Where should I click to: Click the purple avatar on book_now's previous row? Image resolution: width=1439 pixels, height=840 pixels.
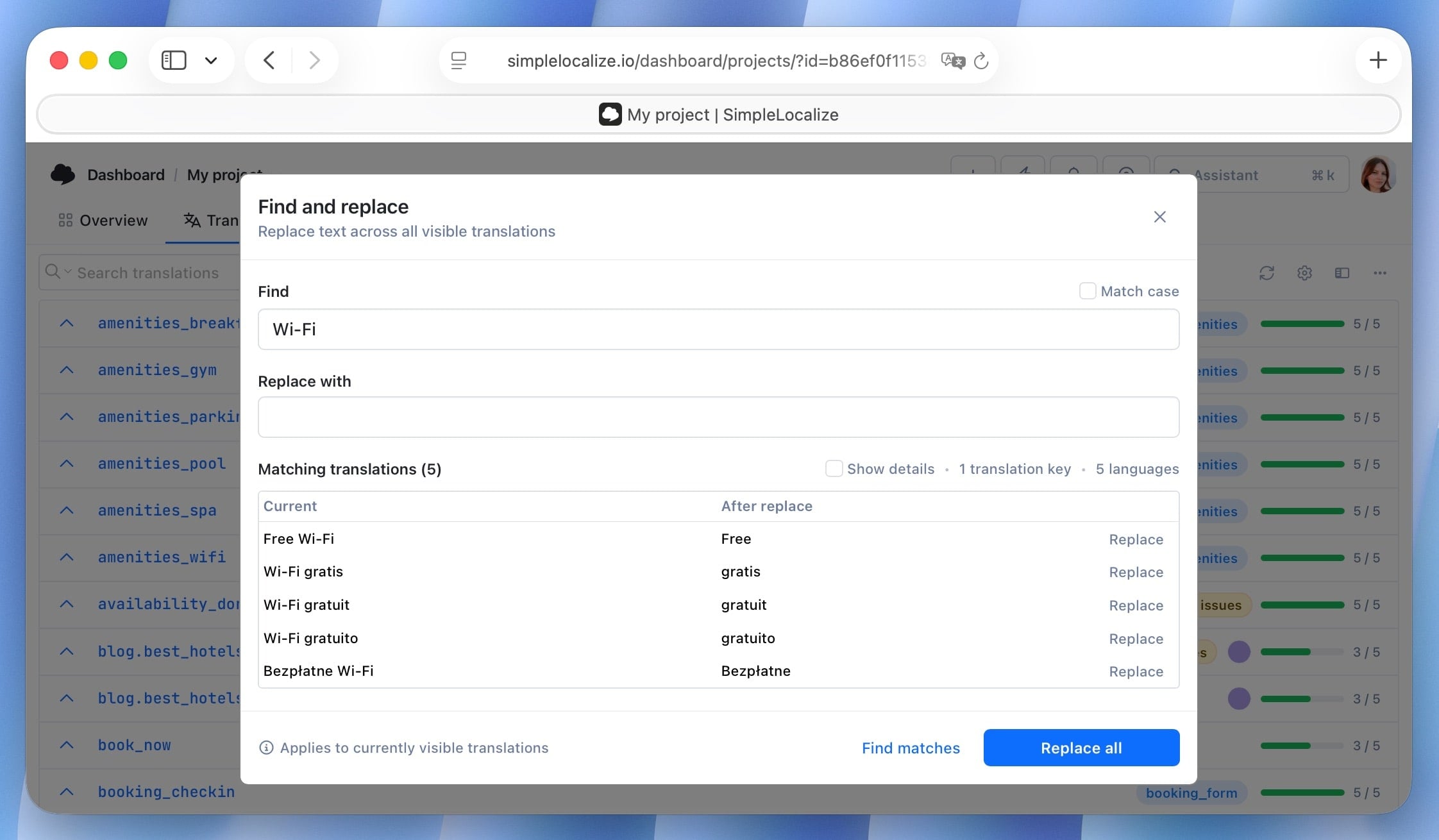pos(1239,698)
